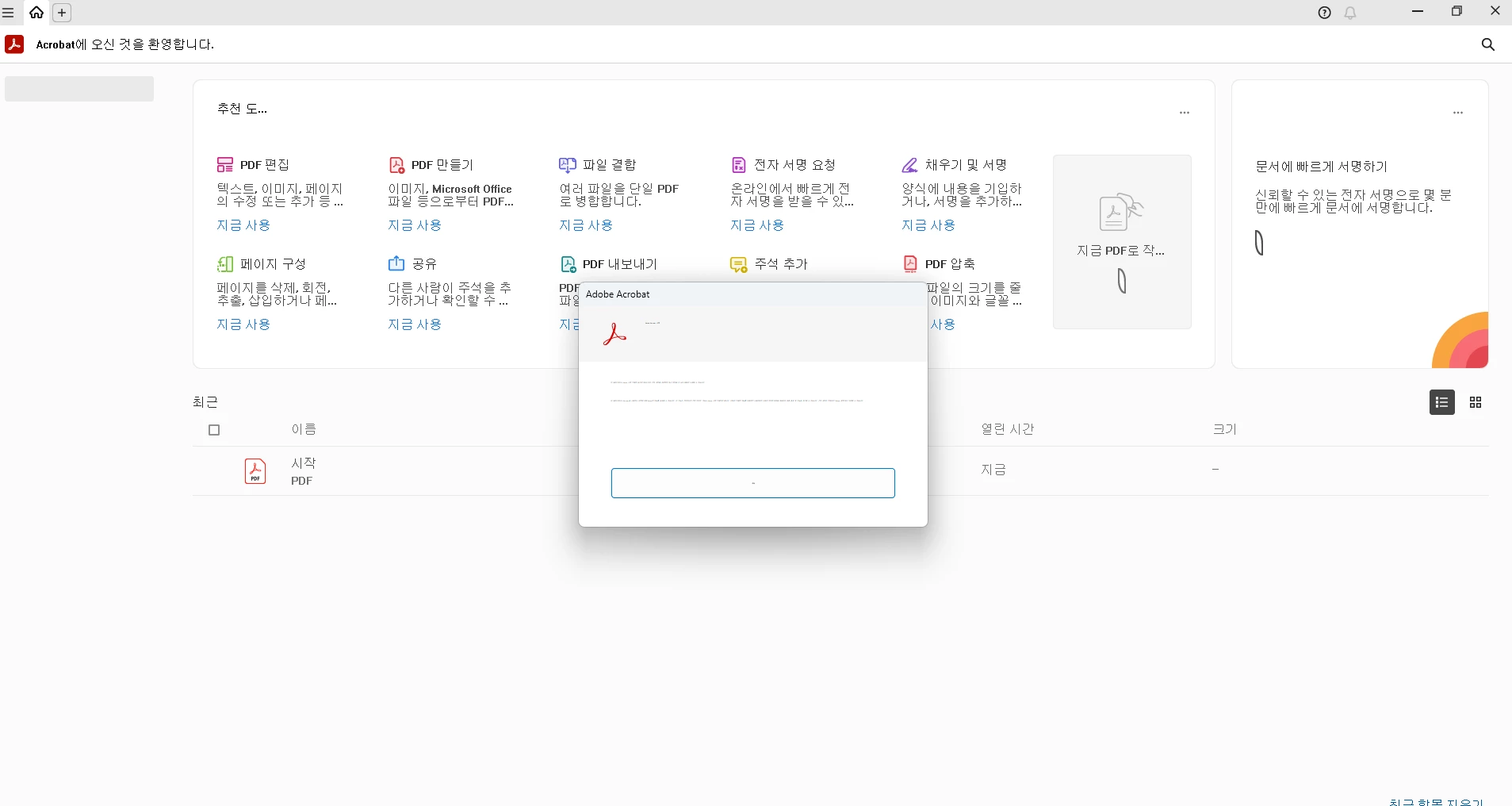Image resolution: width=1512 pixels, height=806 pixels.
Task: Close the Acrobat window
Action: pyautogui.click(x=1495, y=11)
